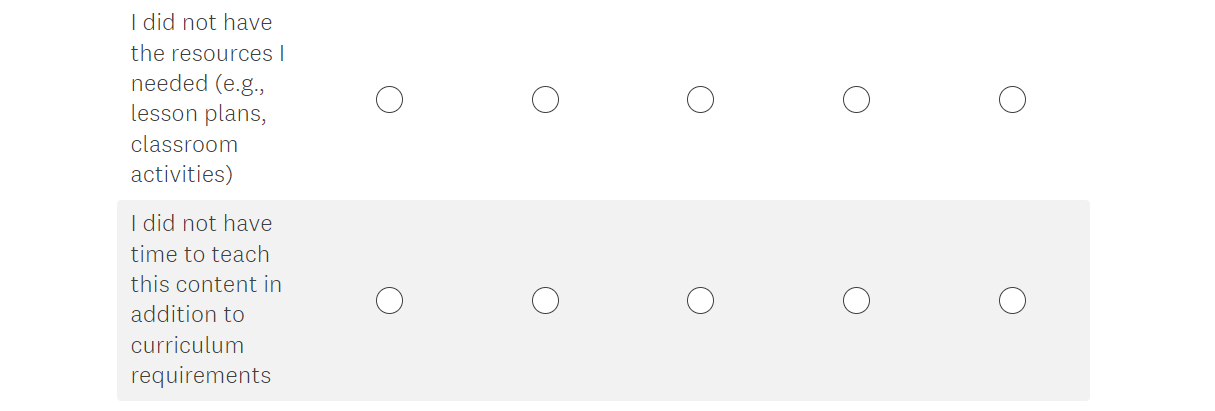
Task: Select second radio button in time-to-teach row
Action: point(545,301)
